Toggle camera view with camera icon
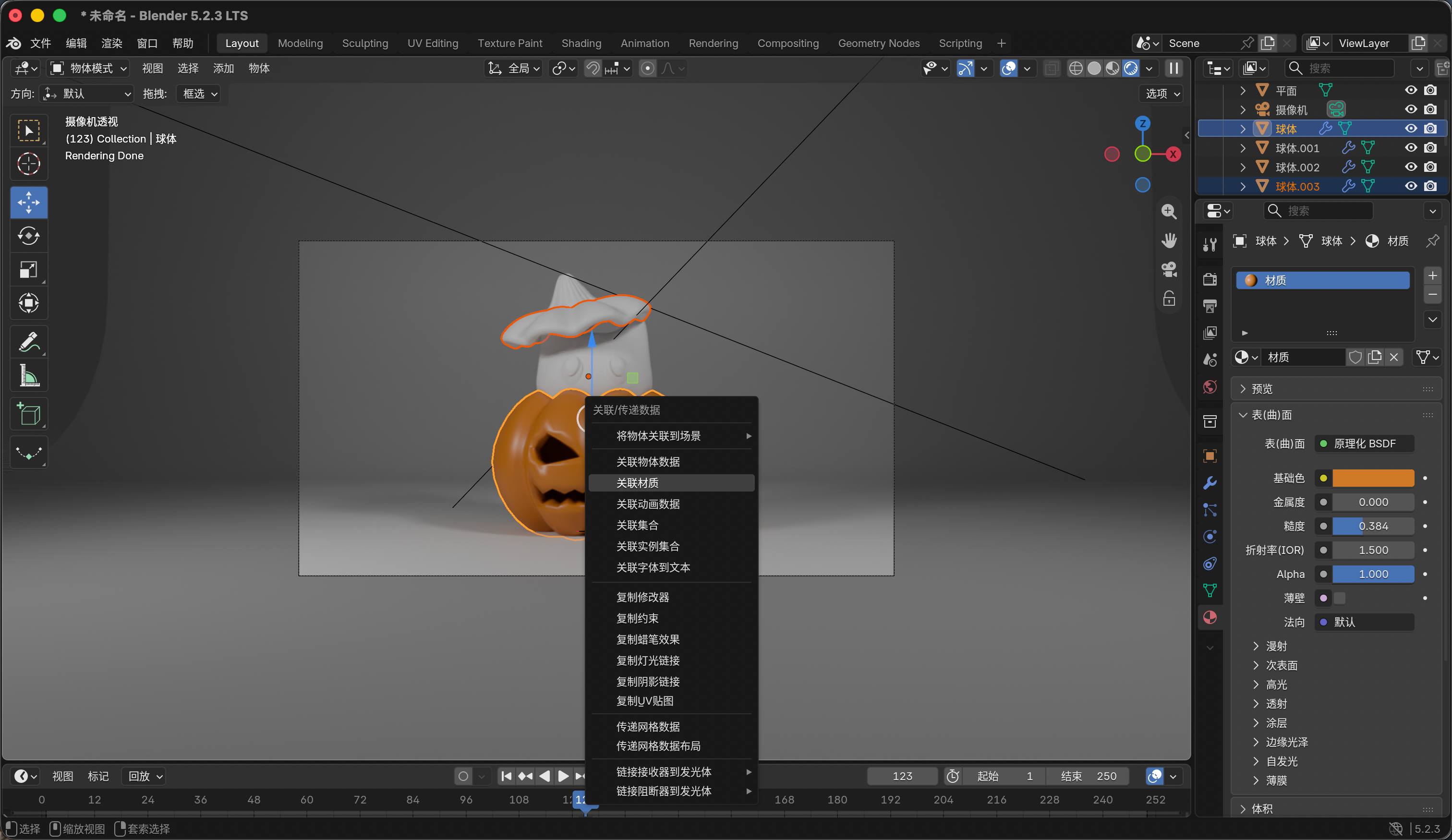Viewport: 1452px width, 840px height. coord(1169,269)
